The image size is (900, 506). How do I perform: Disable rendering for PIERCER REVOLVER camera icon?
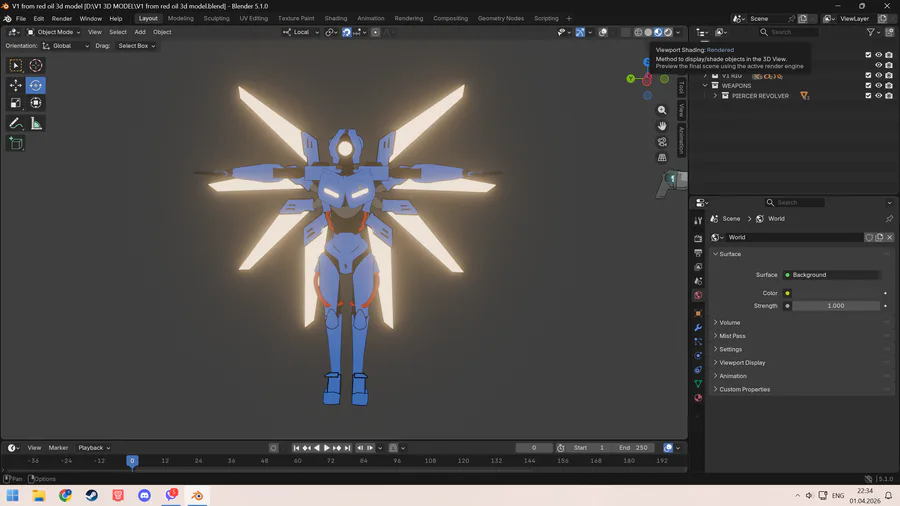[889, 96]
